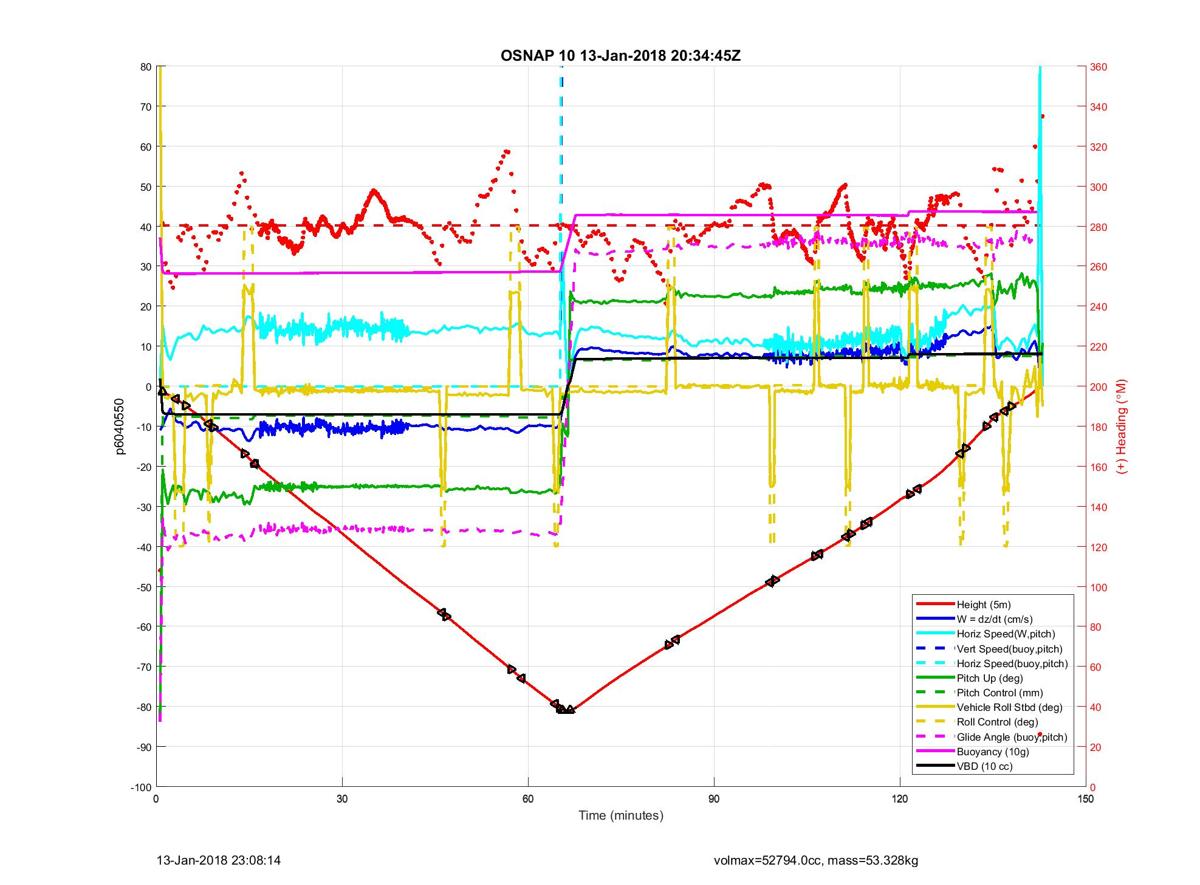Click the right heading axis tick label 360

click(x=1100, y=67)
